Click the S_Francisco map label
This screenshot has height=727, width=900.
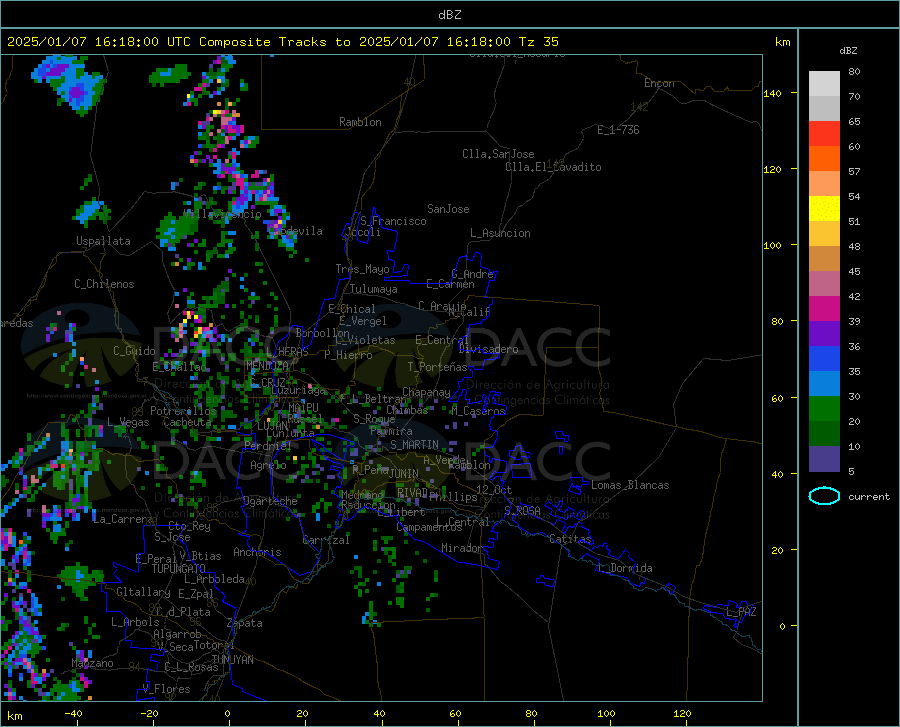tap(393, 221)
